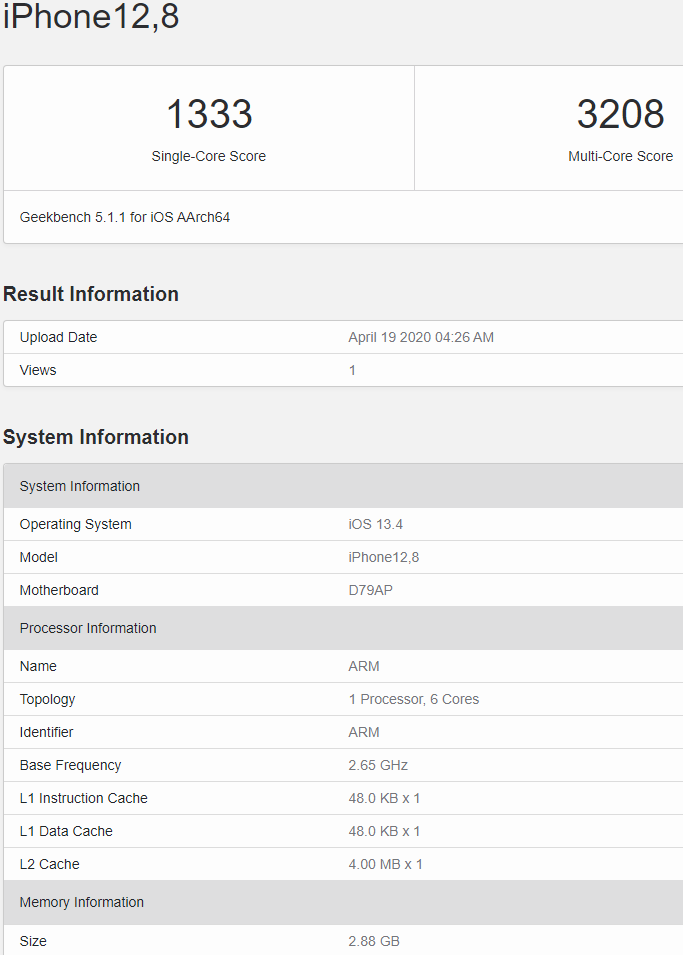The width and height of the screenshot is (683, 955).
Task: Select the 3208 multi-core score value
Action: click(x=620, y=114)
